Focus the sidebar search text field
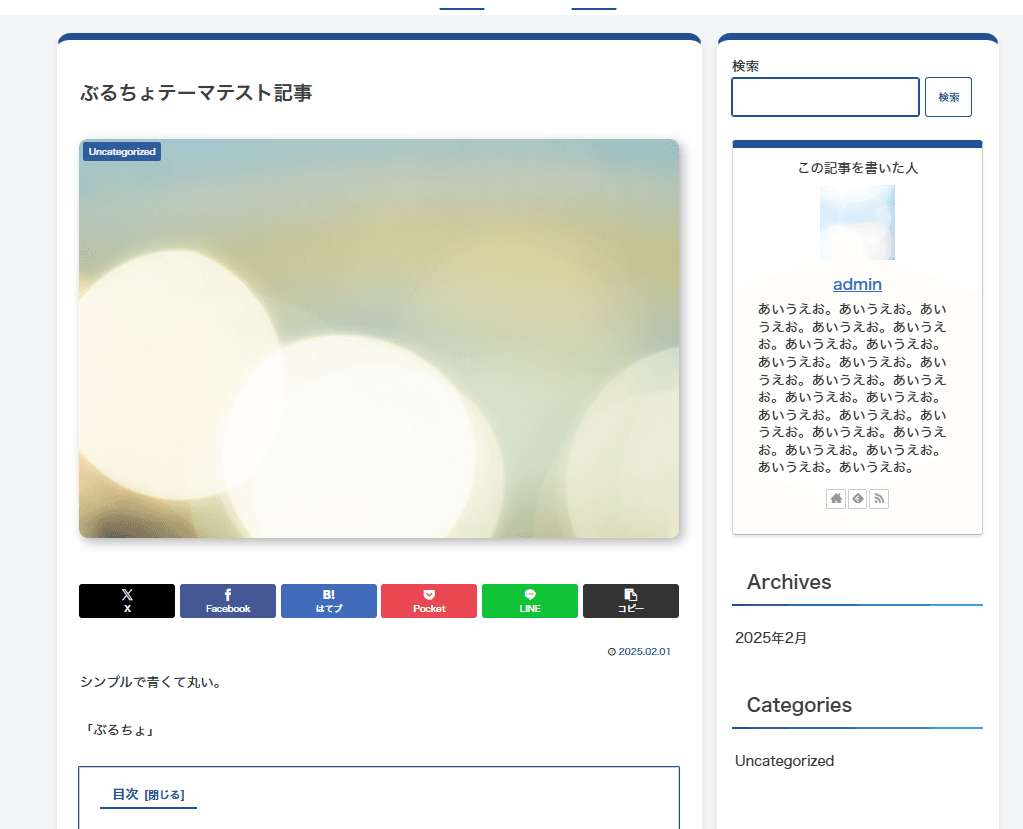The width and height of the screenshot is (1023, 829). (825, 97)
